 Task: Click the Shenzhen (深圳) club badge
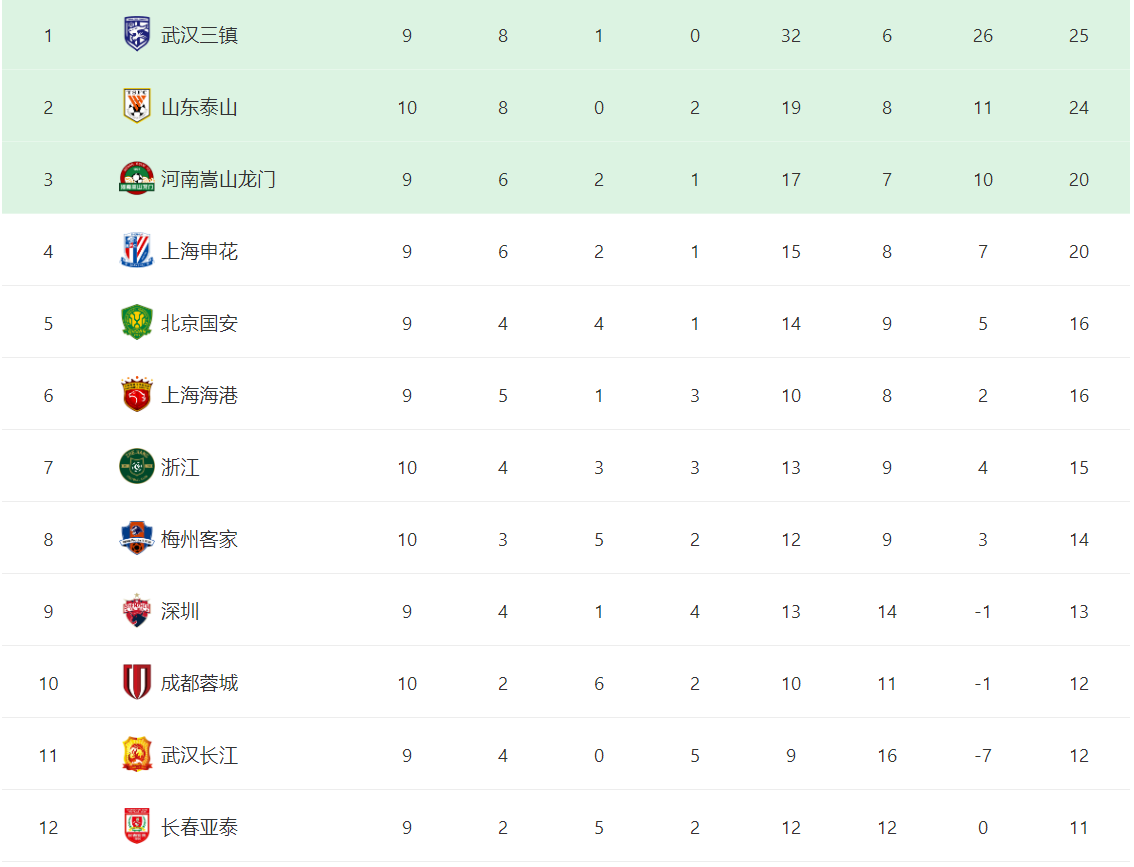click(x=136, y=611)
